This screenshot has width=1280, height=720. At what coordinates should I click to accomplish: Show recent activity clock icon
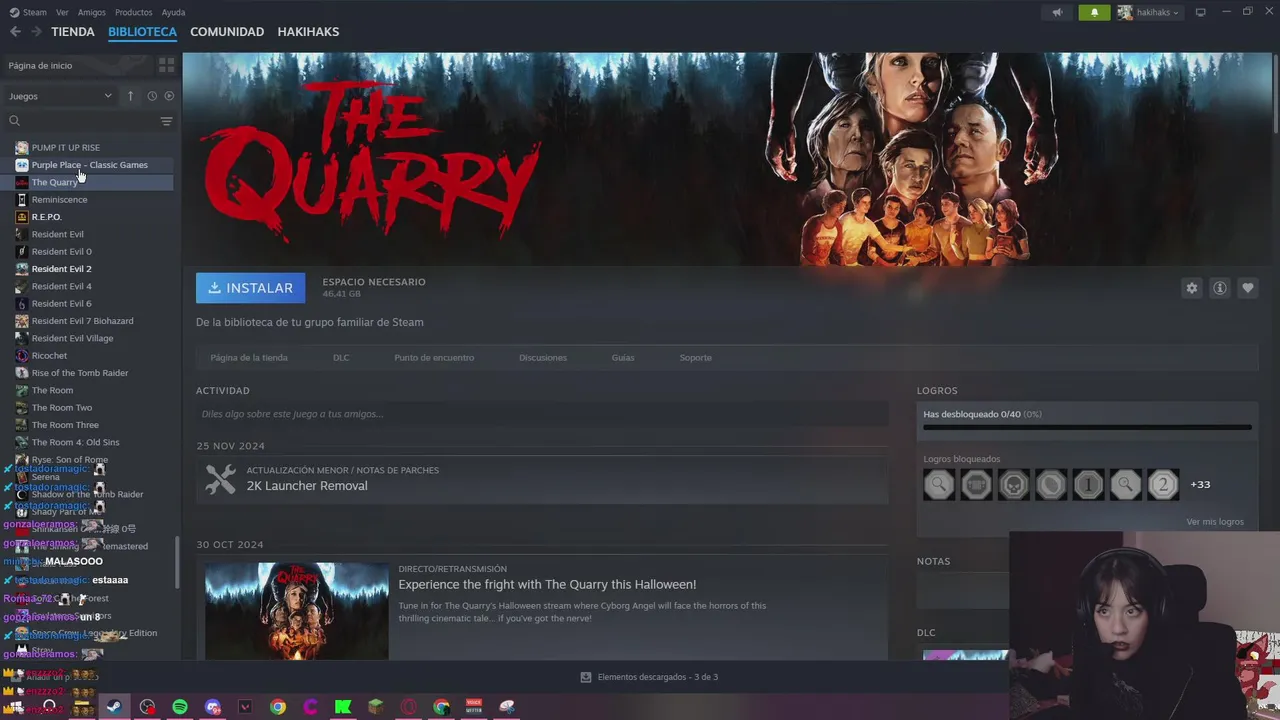(152, 96)
